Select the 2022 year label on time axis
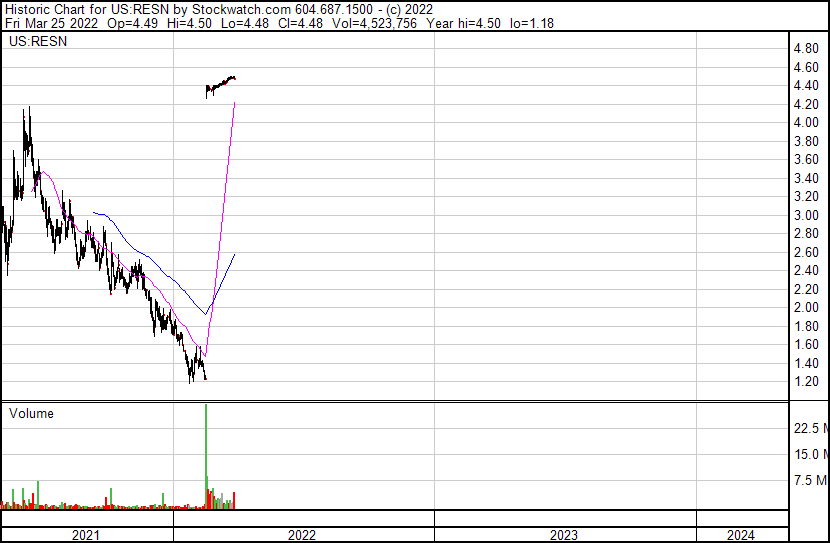The height and width of the screenshot is (543, 830). tap(302, 535)
